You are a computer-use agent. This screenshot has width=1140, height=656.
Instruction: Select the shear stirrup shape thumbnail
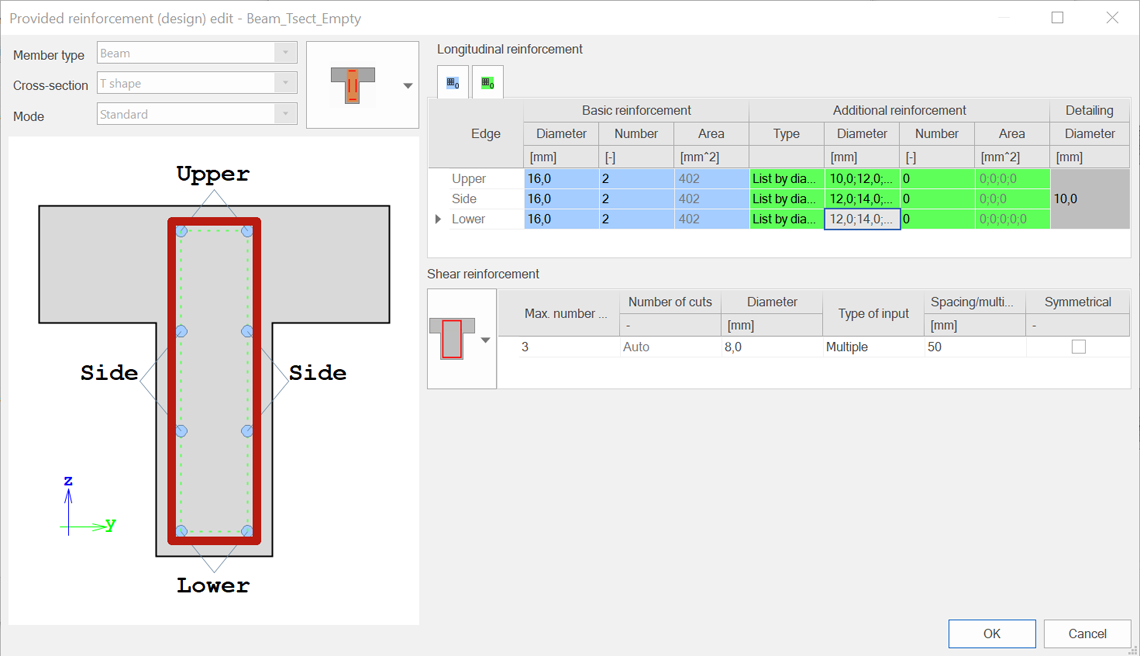(452, 338)
